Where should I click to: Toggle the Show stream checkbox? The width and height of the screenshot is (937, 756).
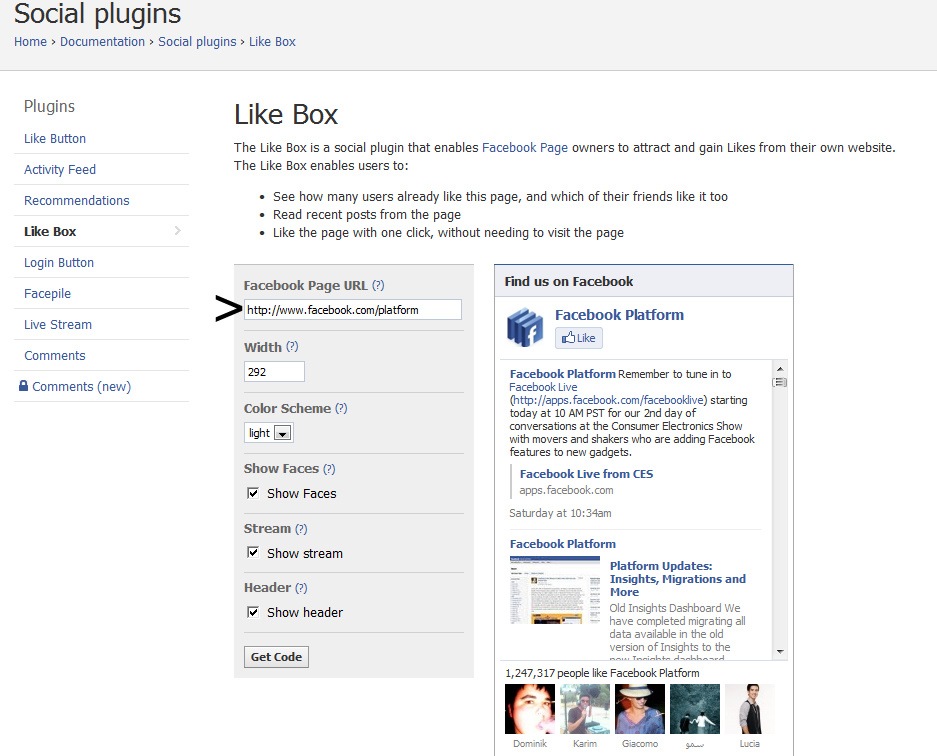[253, 552]
